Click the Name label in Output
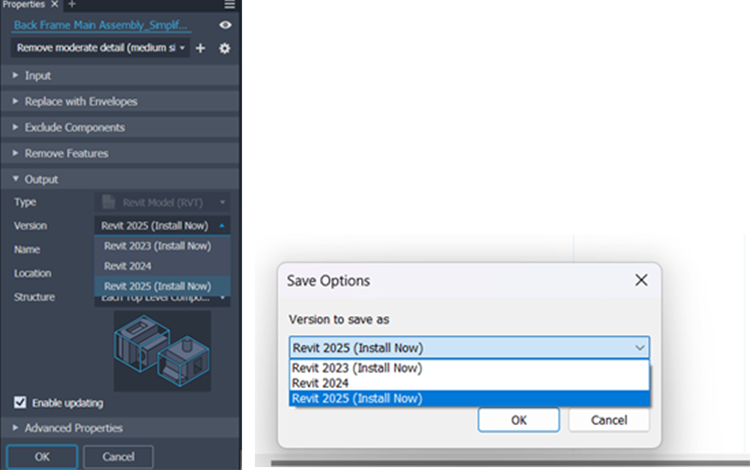This screenshot has width=750, height=470. click(x=27, y=250)
